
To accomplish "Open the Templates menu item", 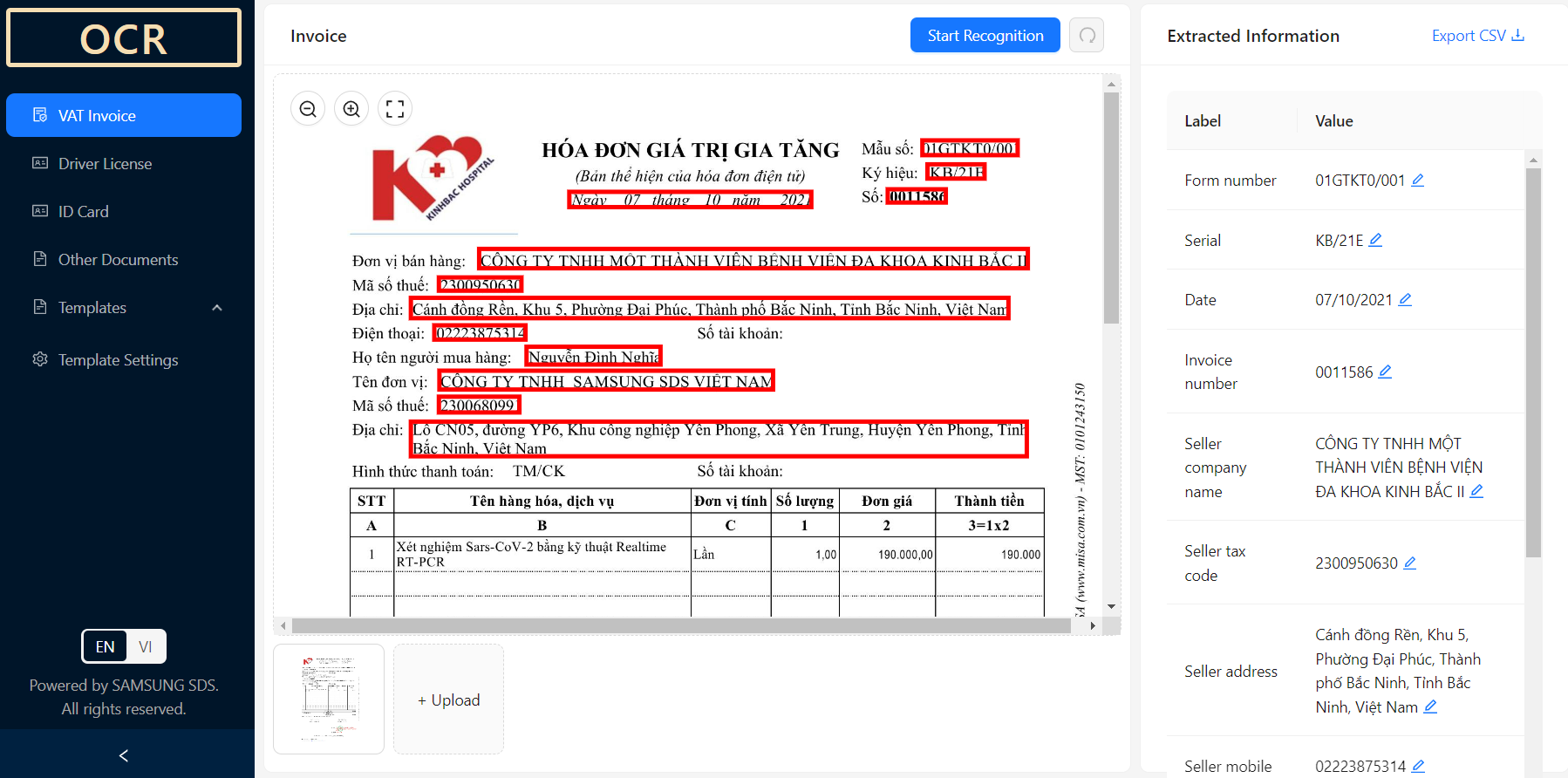I will click(124, 307).
